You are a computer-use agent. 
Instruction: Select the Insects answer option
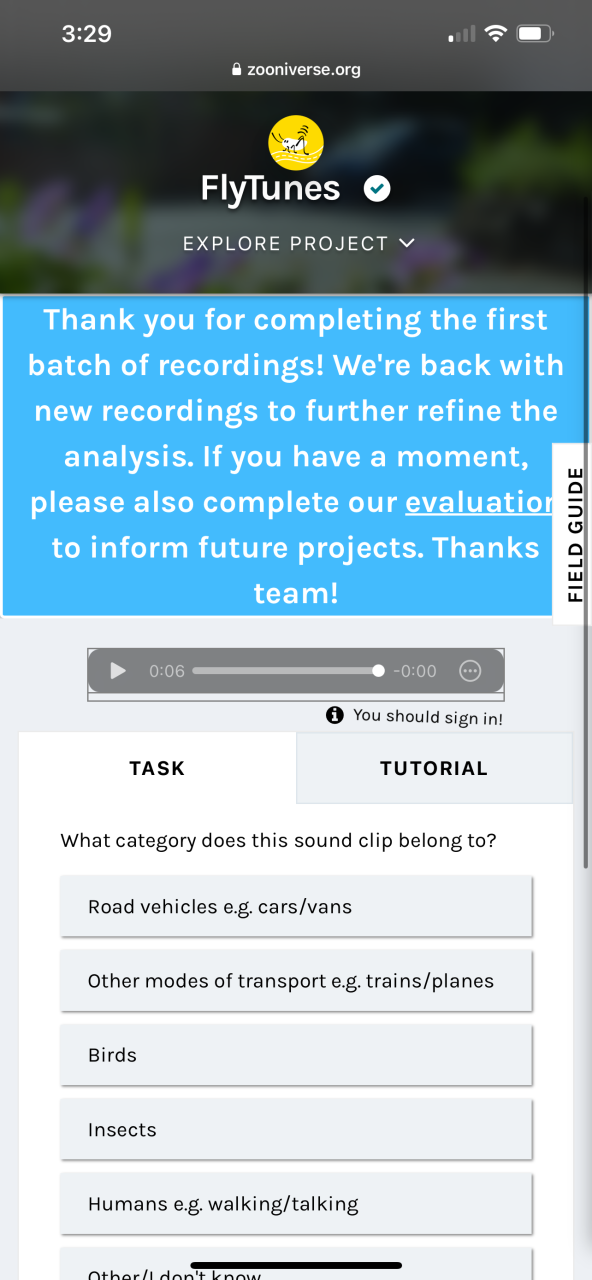point(296,1130)
